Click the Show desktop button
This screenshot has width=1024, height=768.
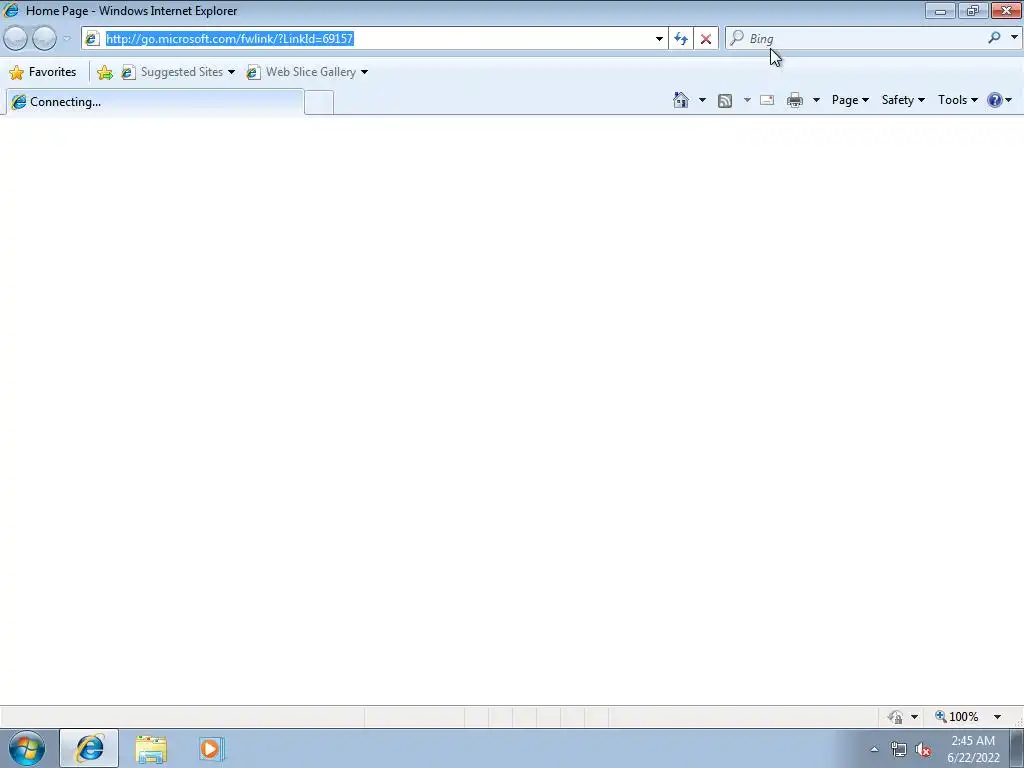pyautogui.click(x=1017, y=748)
